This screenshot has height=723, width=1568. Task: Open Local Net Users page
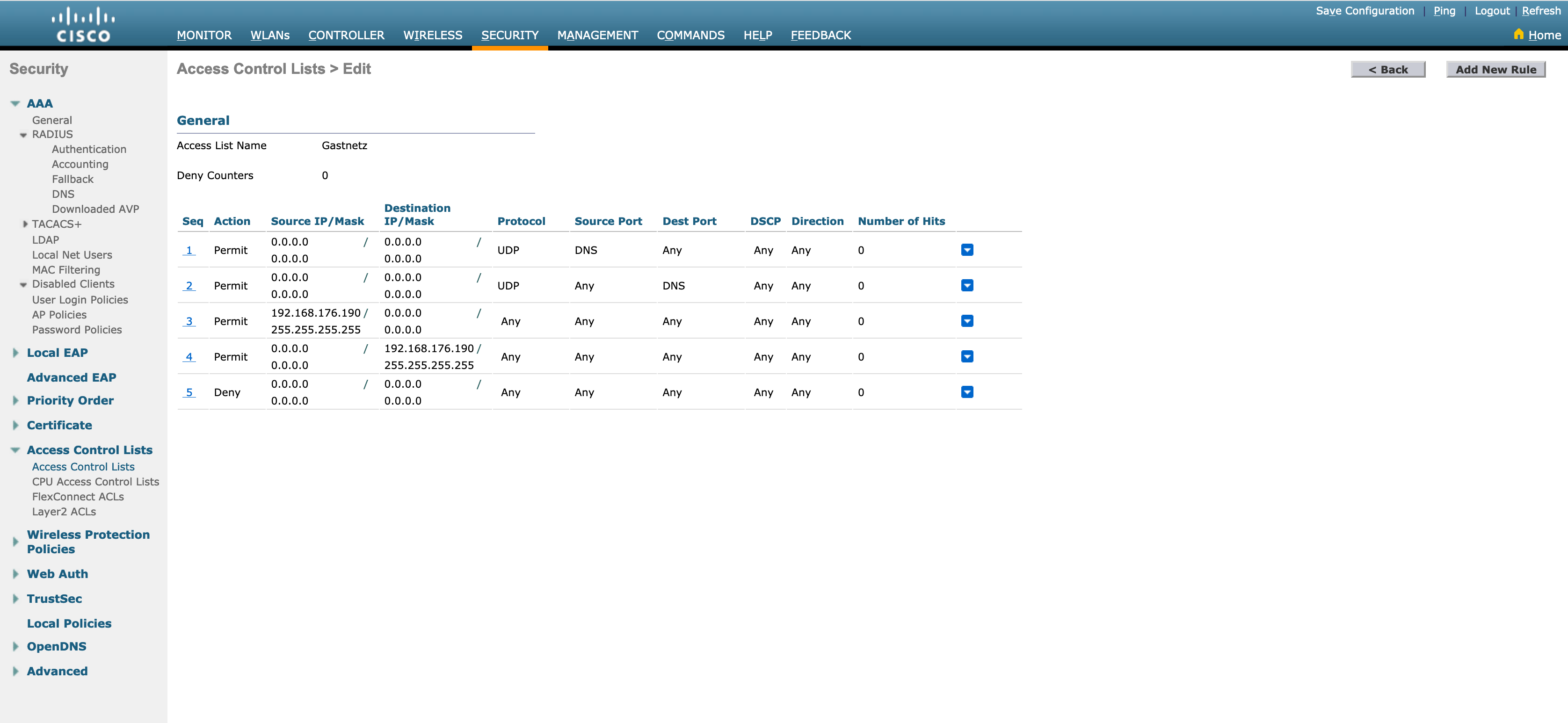coord(72,255)
